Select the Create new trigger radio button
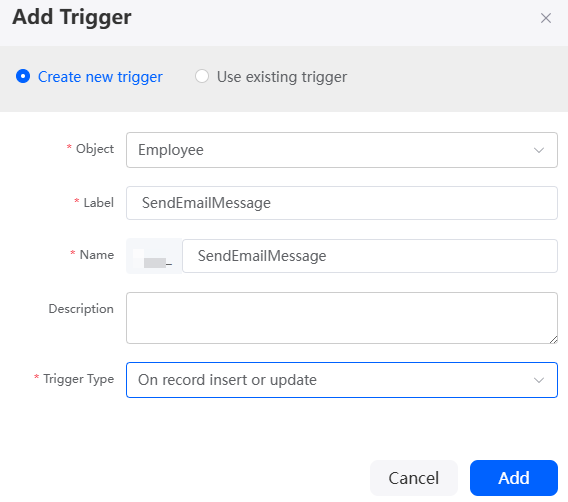Screen dimensions: 568x502 [23, 76]
